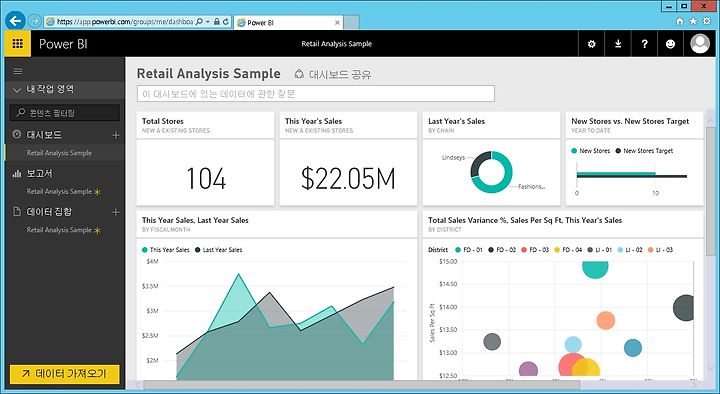The height and width of the screenshot is (394, 720).
Task: Click the address bar search magnifier icon
Action: tap(199, 22)
